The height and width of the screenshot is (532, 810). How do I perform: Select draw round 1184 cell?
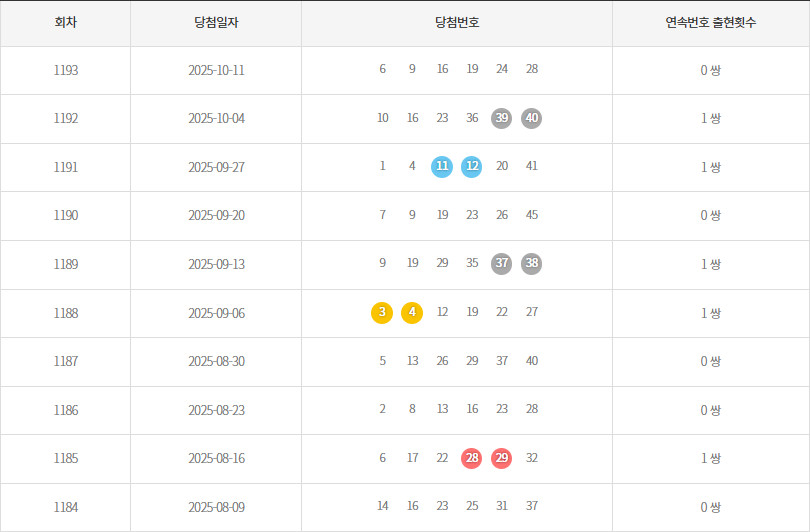click(66, 507)
